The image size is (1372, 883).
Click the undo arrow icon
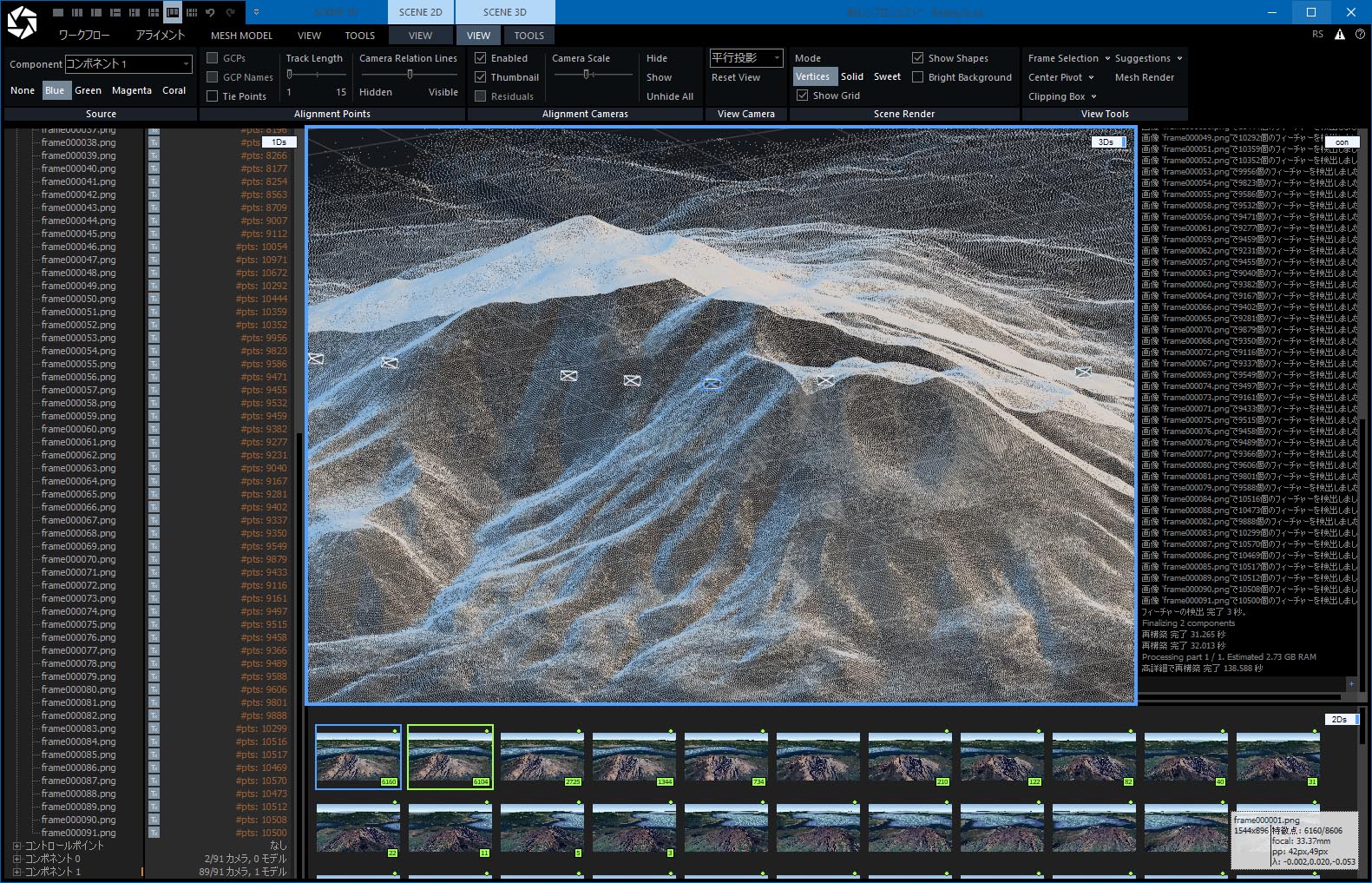(211, 12)
